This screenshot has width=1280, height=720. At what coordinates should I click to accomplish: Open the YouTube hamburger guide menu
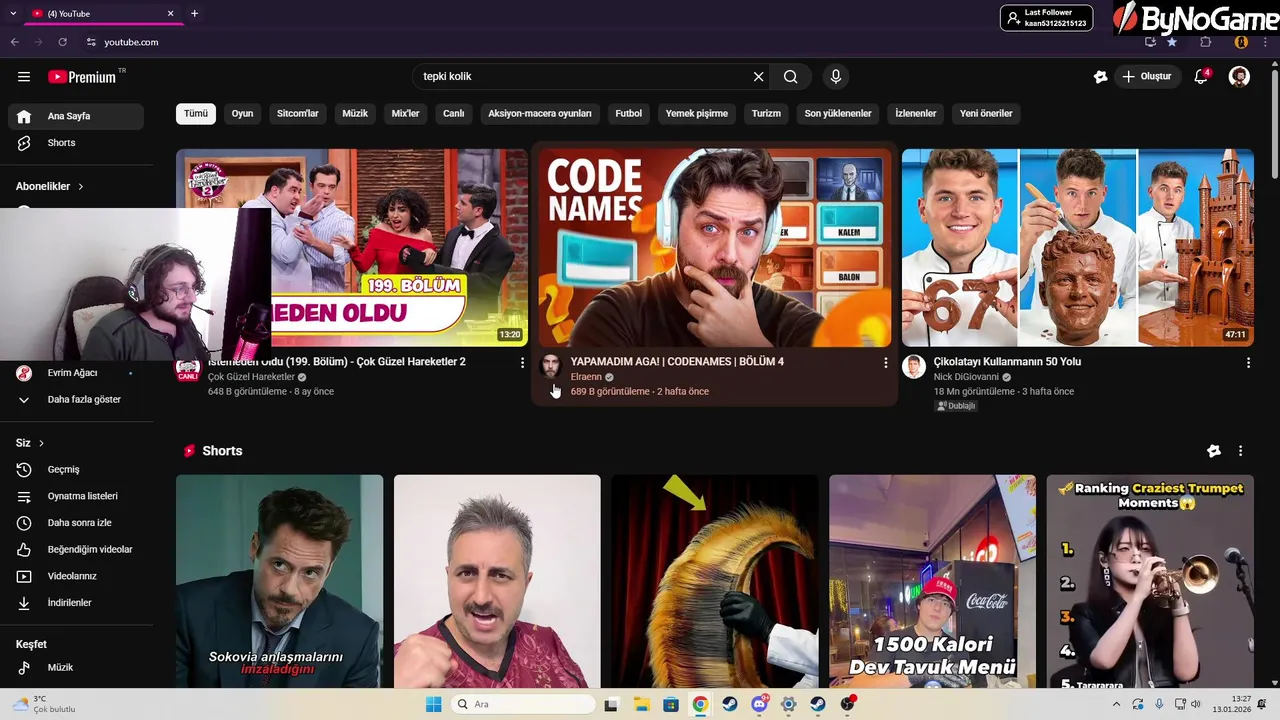pos(24,77)
